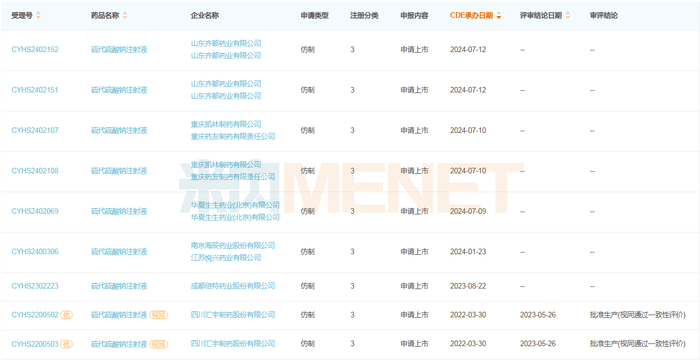Viewport: 700px width, 360px height.
Task: Open 南京海辰药业股份有限公司 company link
Action: coord(233,246)
